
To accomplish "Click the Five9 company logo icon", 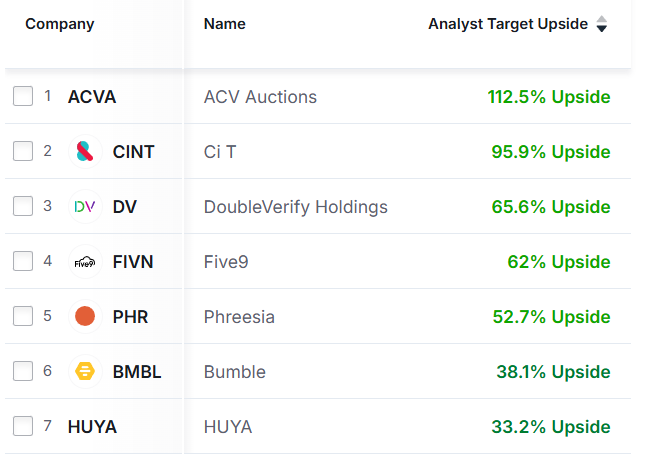I will 86,262.
